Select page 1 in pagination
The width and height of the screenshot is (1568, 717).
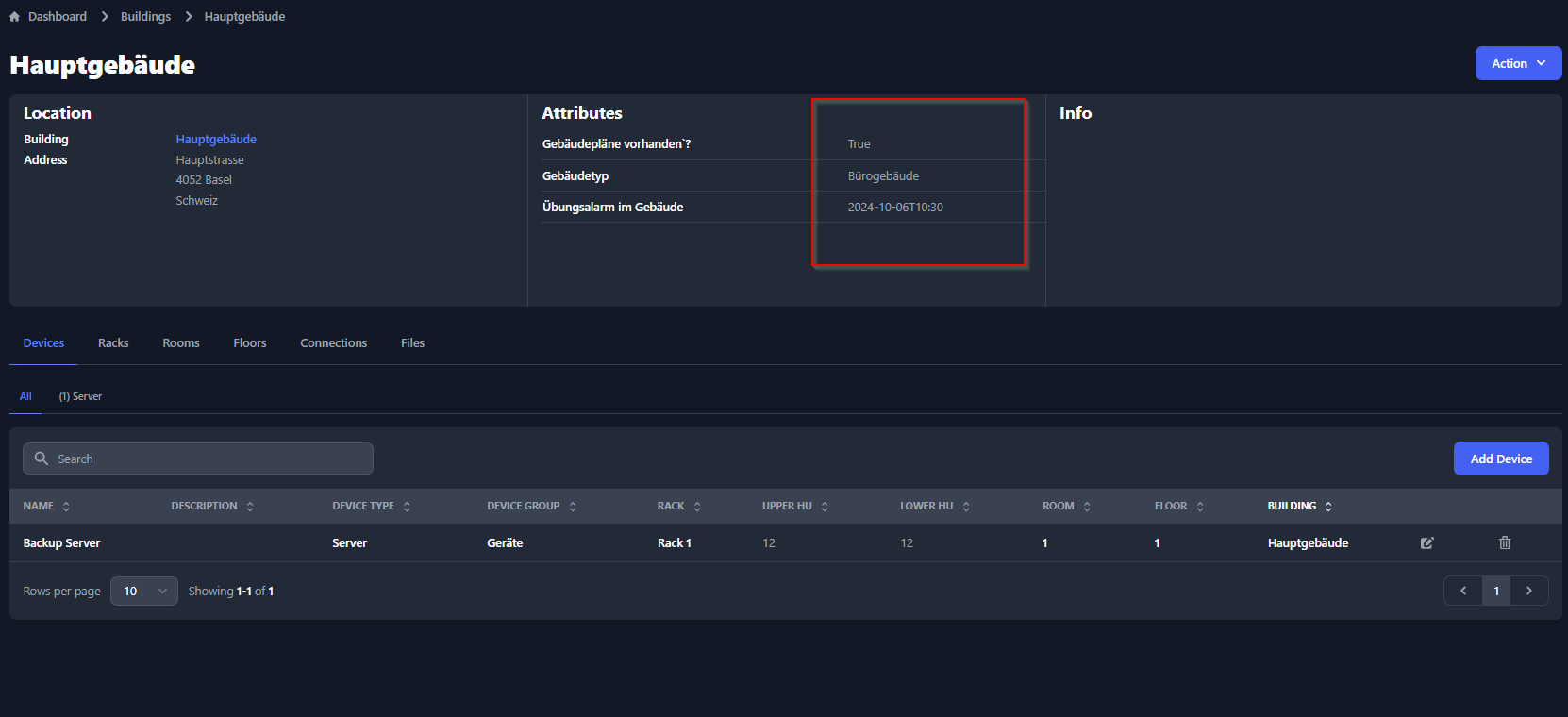pyautogui.click(x=1496, y=592)
